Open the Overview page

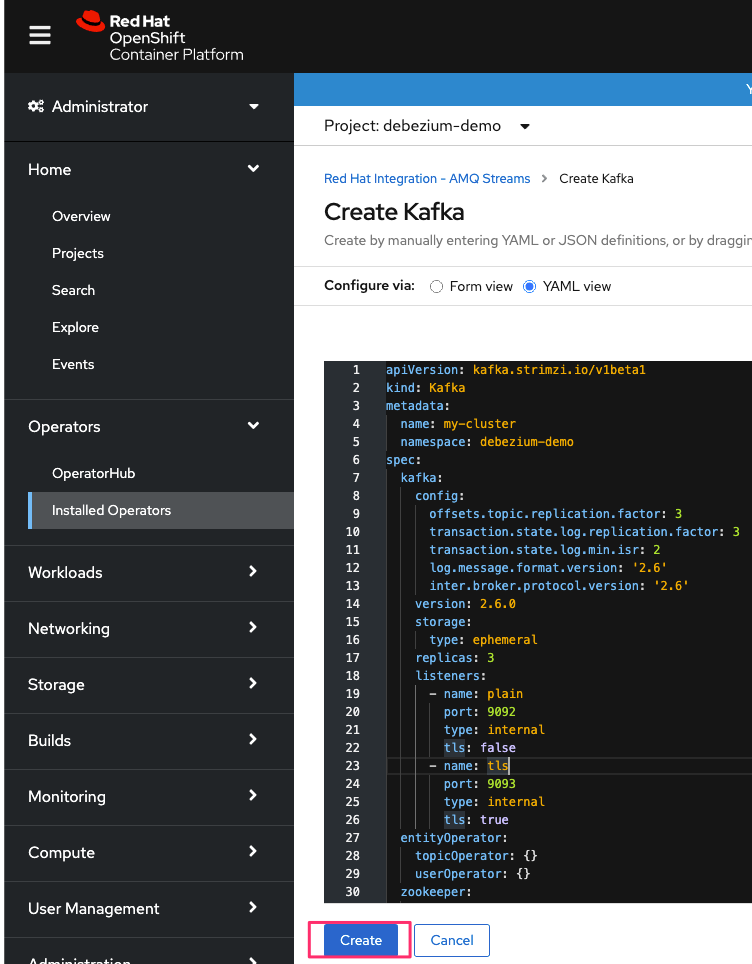(x=81, y=216)
